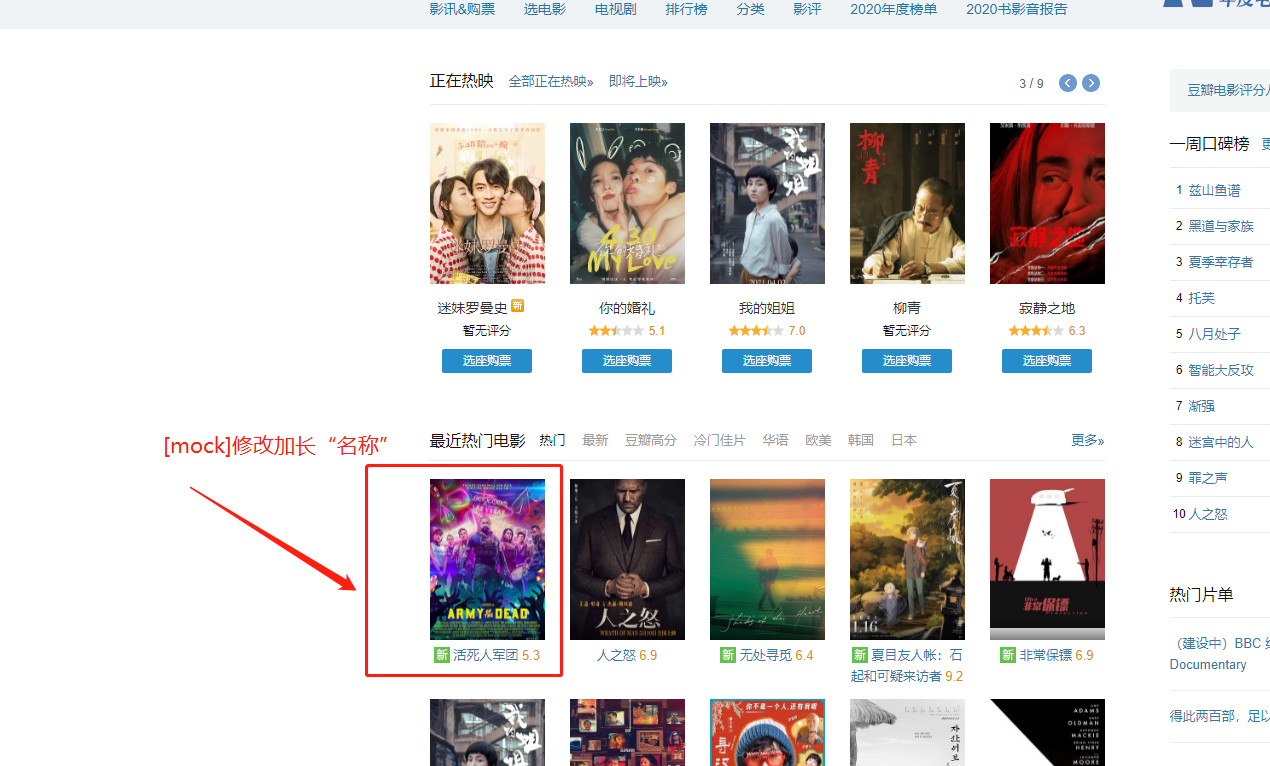Click 选座购票 button under 你的婚礼
Viewport: 1270px width, 766px height.
click(627, 361)
